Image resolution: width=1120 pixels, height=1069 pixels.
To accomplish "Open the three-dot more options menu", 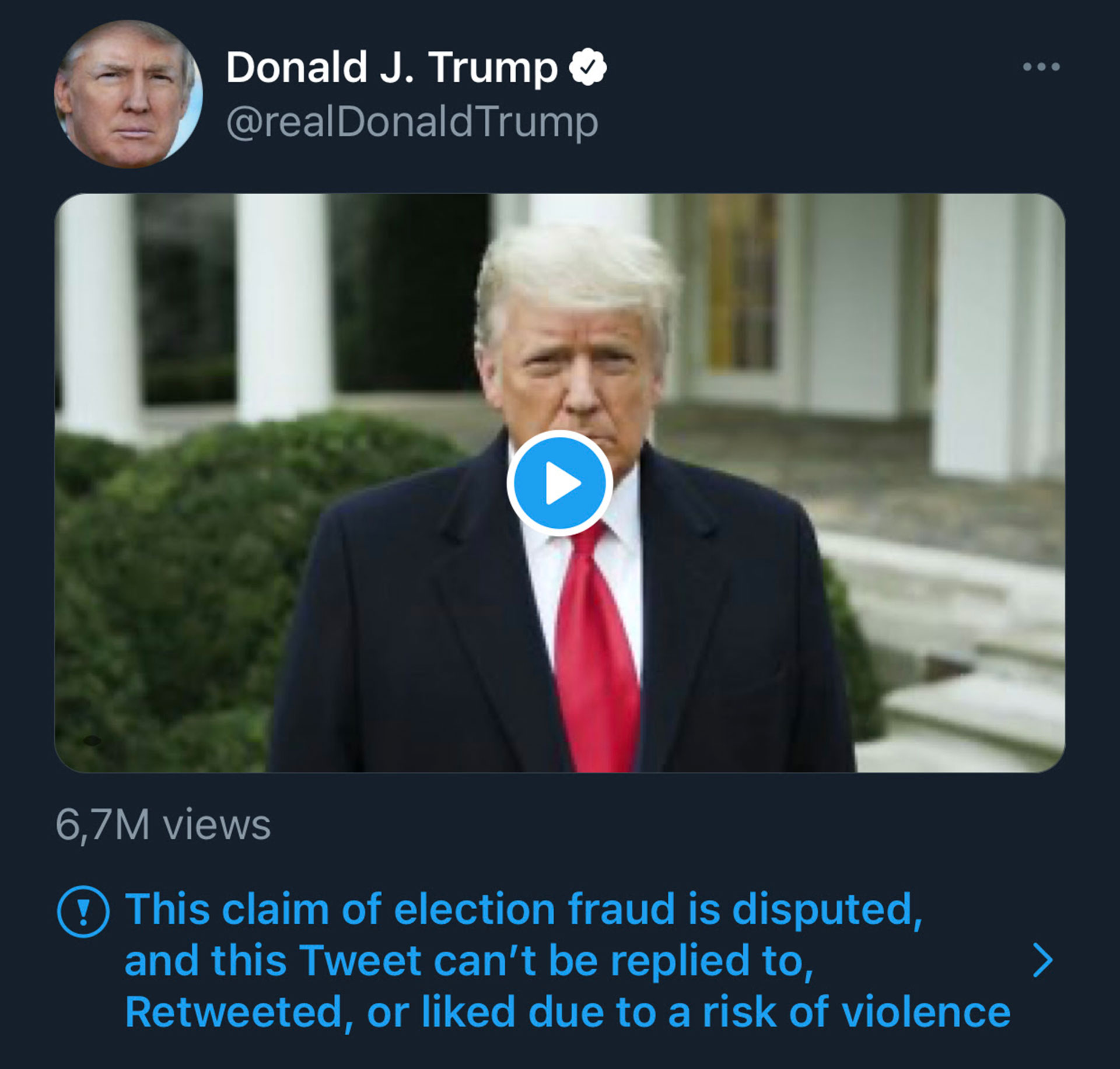I will click(1041, 66).
